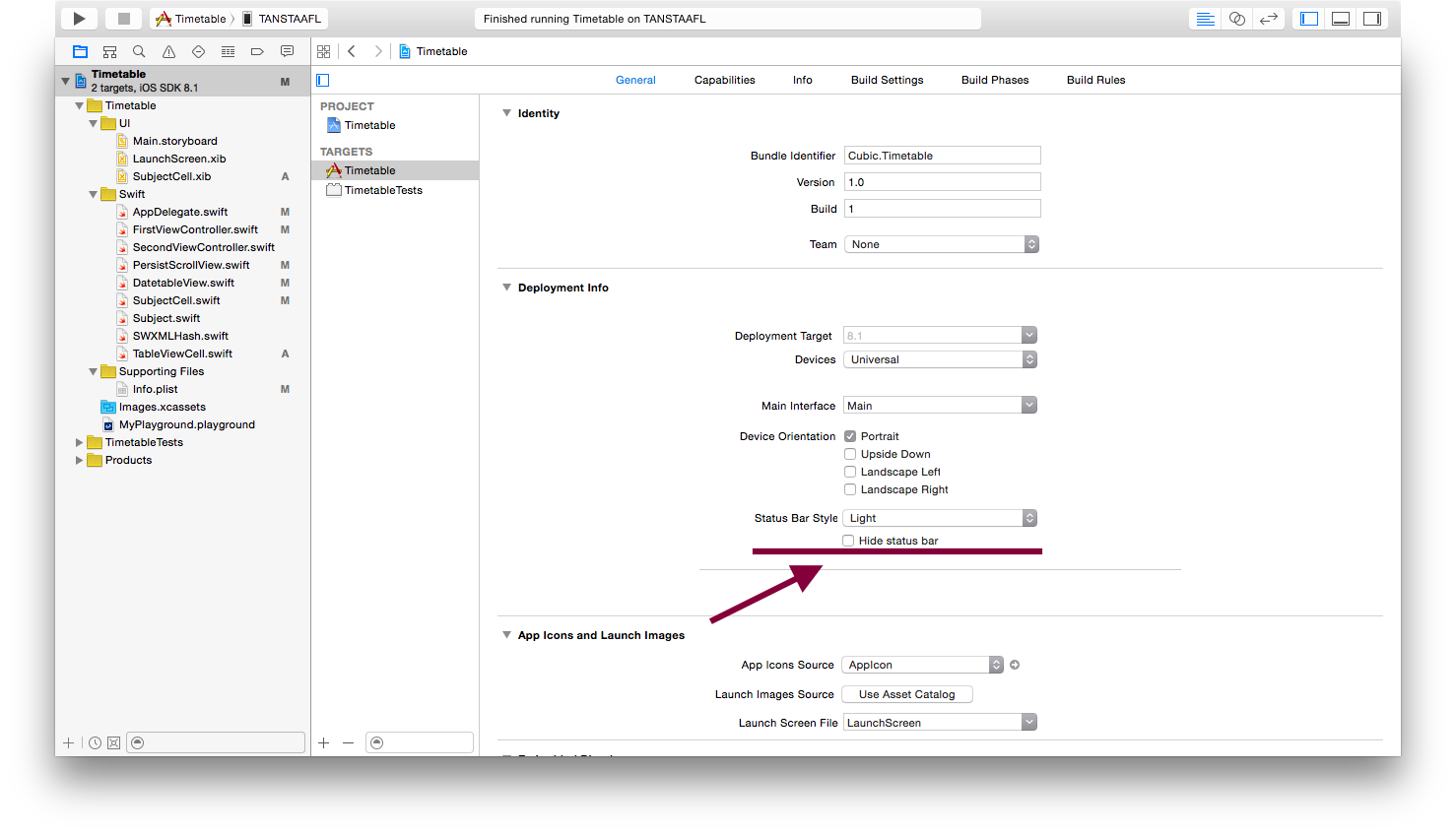Open the Status Bar Style dropdown
The width and height of the screenshot is (1456, 835).
(940, 518)
